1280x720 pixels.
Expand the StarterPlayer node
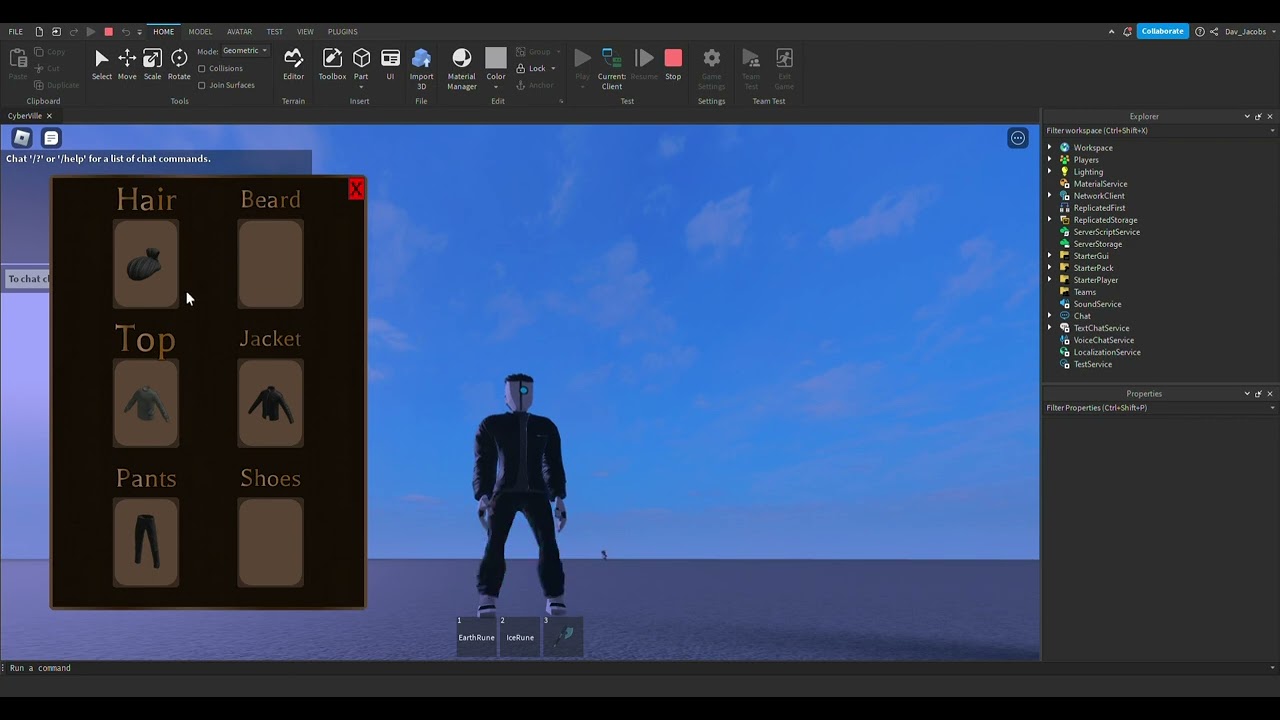point(1050,280)
